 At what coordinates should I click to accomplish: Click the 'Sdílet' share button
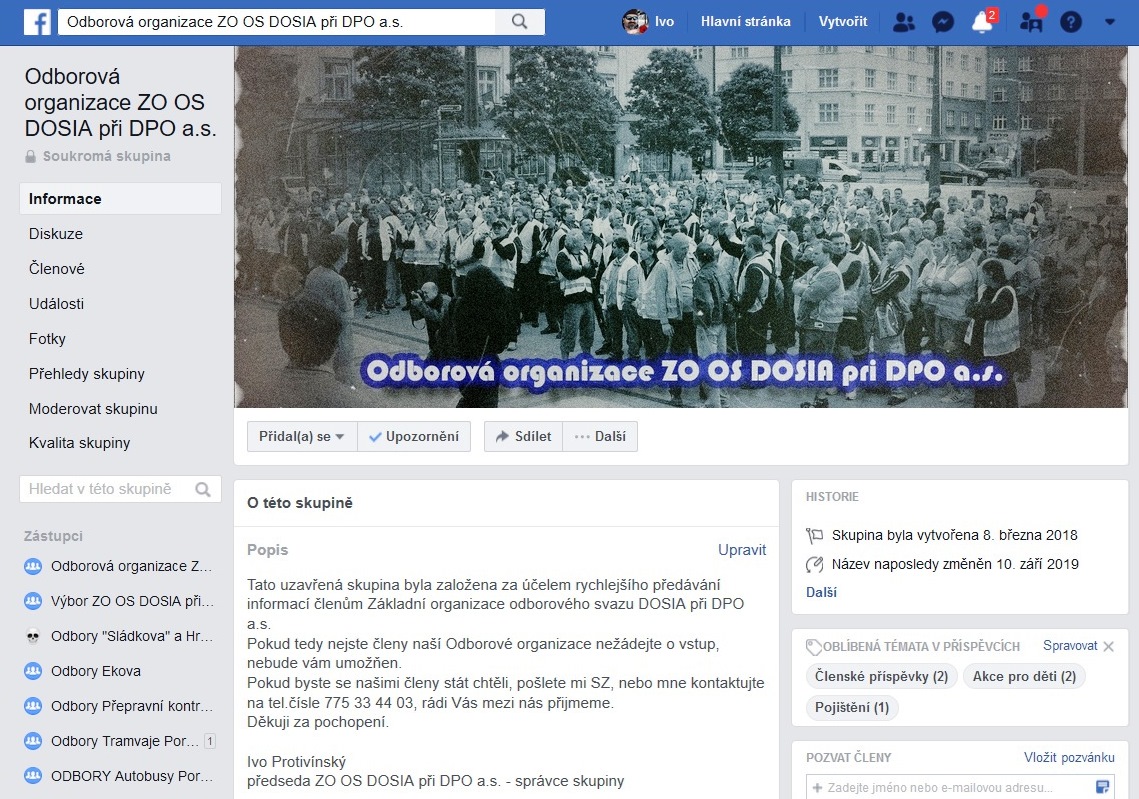point(523,437)
